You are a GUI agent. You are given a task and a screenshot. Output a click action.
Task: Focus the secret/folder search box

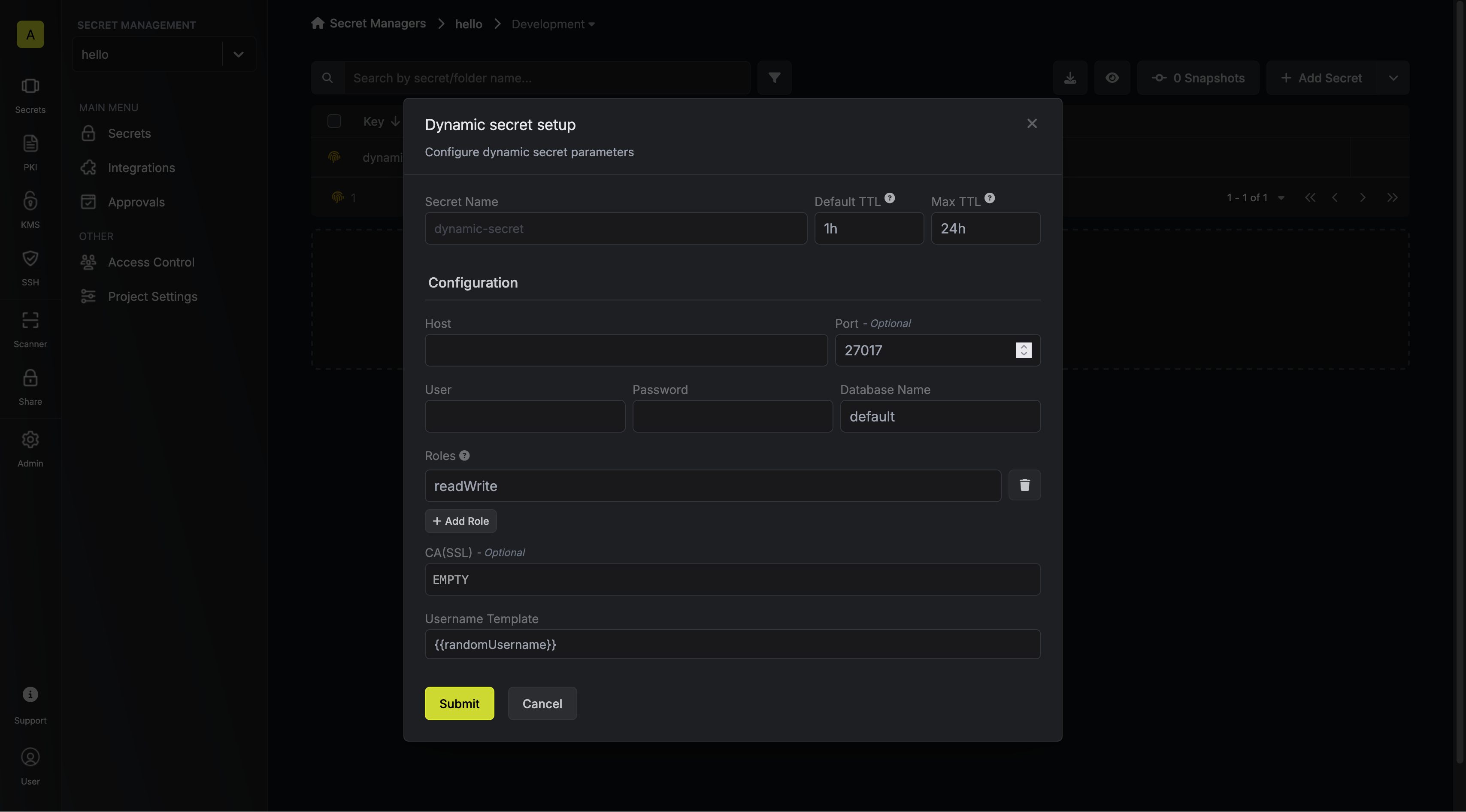pyautogui.click(x=547, y=78)
